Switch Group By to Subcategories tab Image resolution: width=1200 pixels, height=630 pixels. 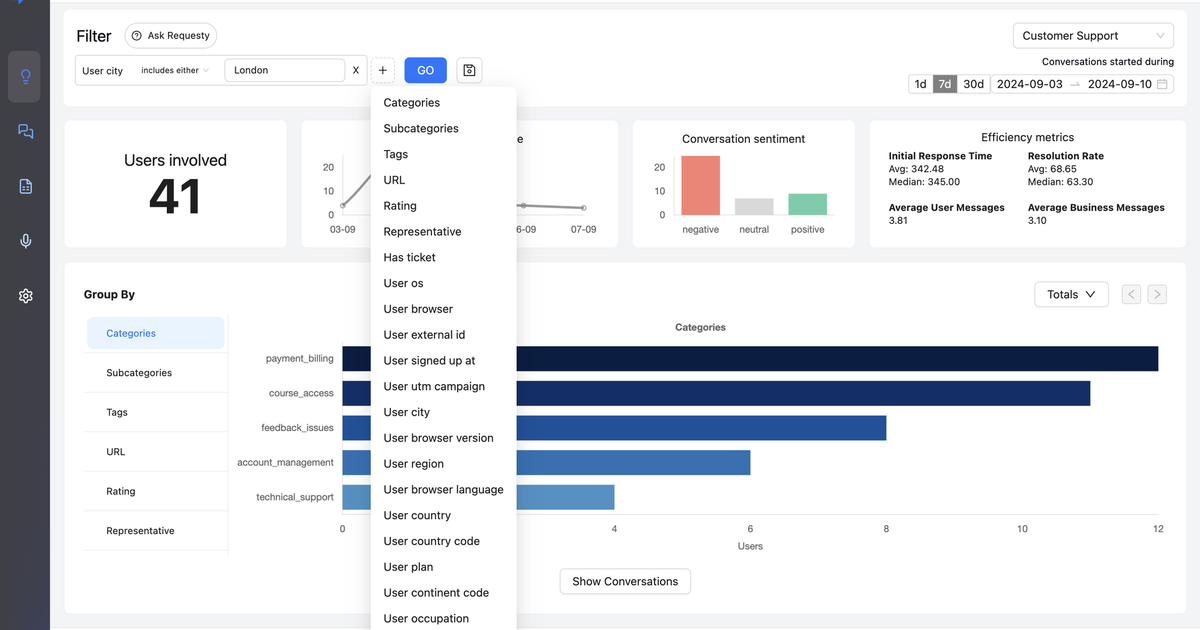(156, 373)
